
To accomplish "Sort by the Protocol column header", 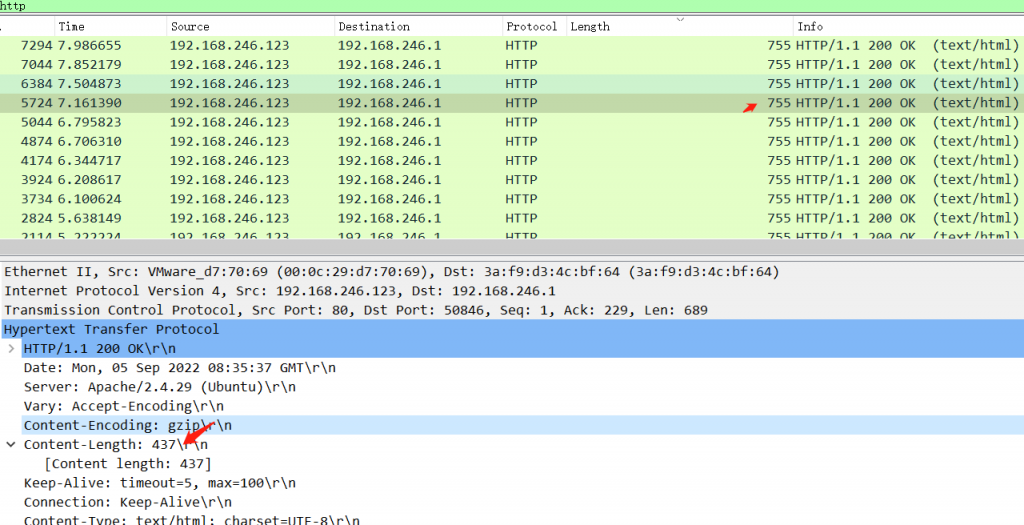I will click(x=534, y=27).
